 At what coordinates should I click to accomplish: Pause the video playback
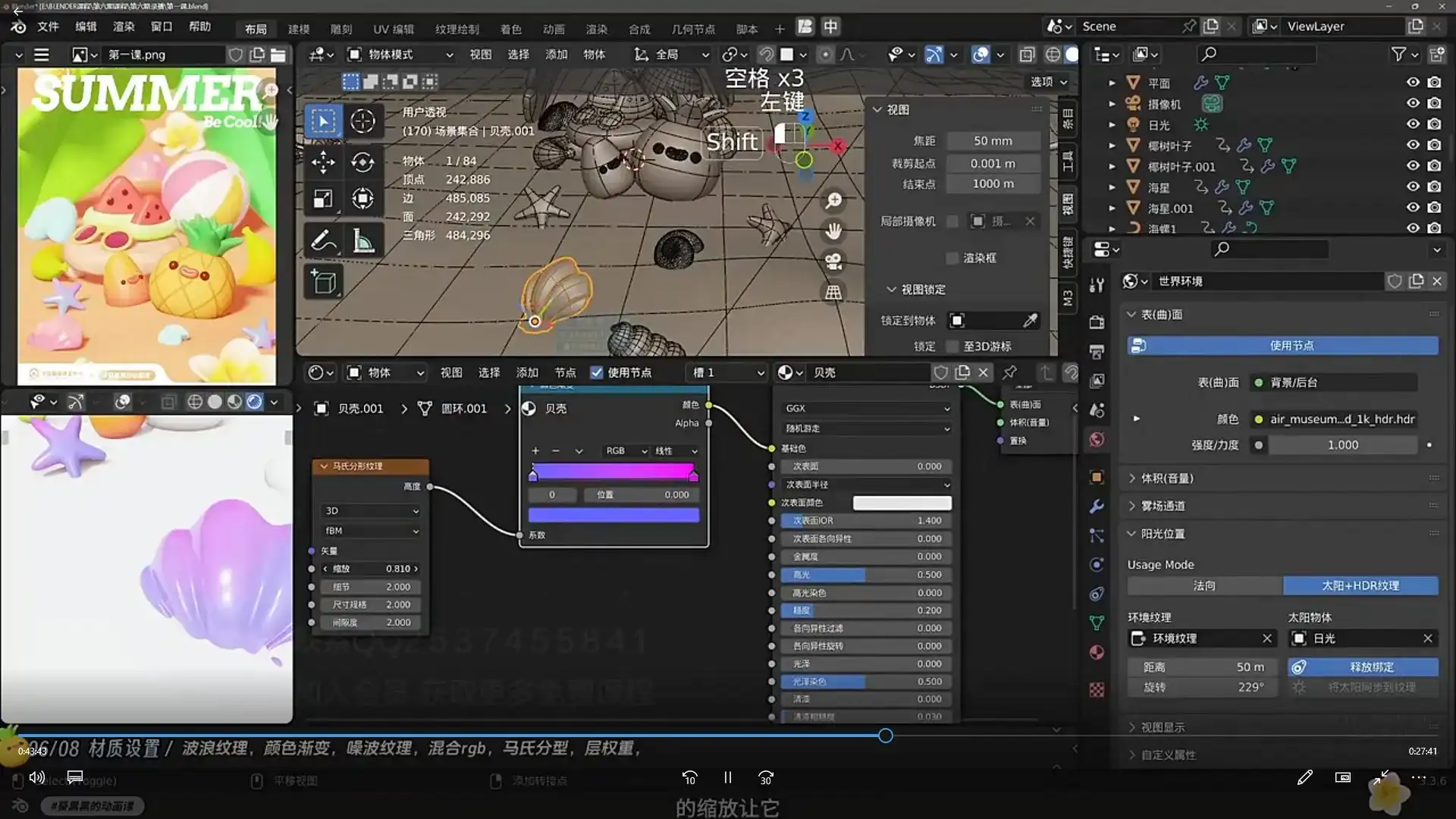[726, 777]
